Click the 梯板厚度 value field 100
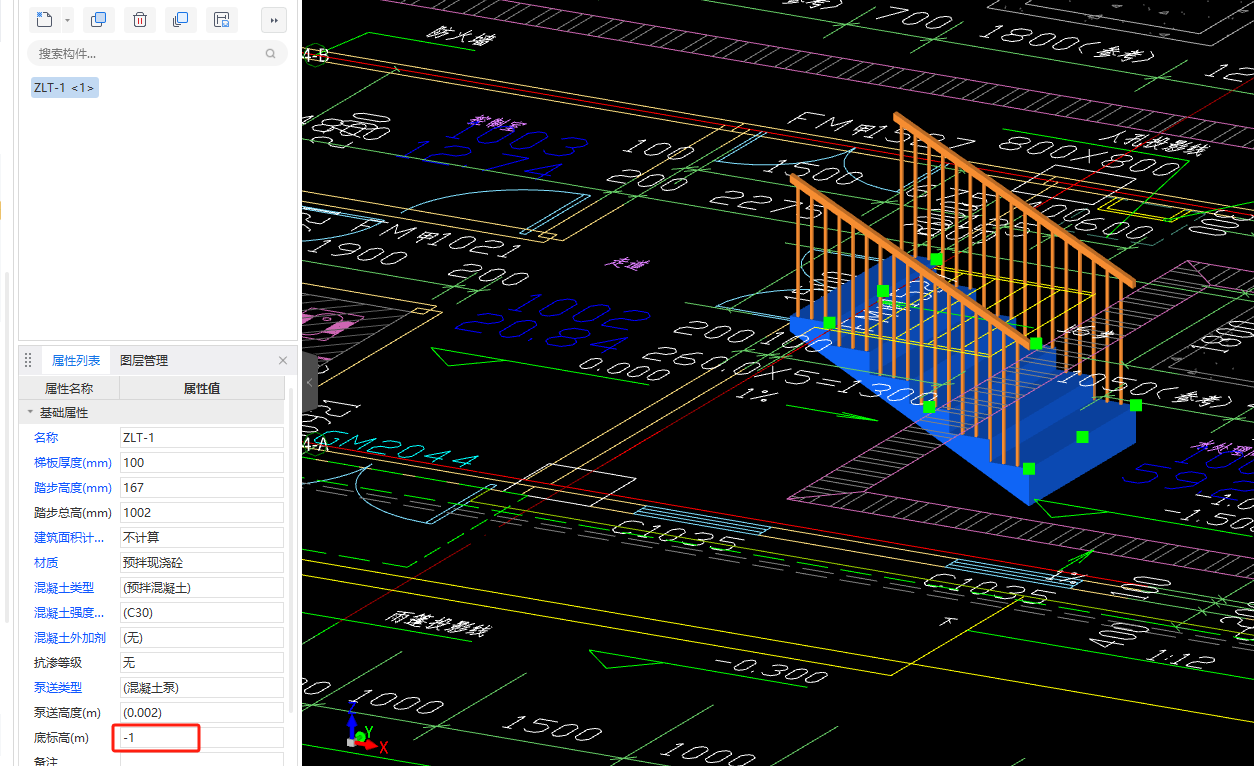The height and width of the screenshot is (766, 1254). [201, 462]
